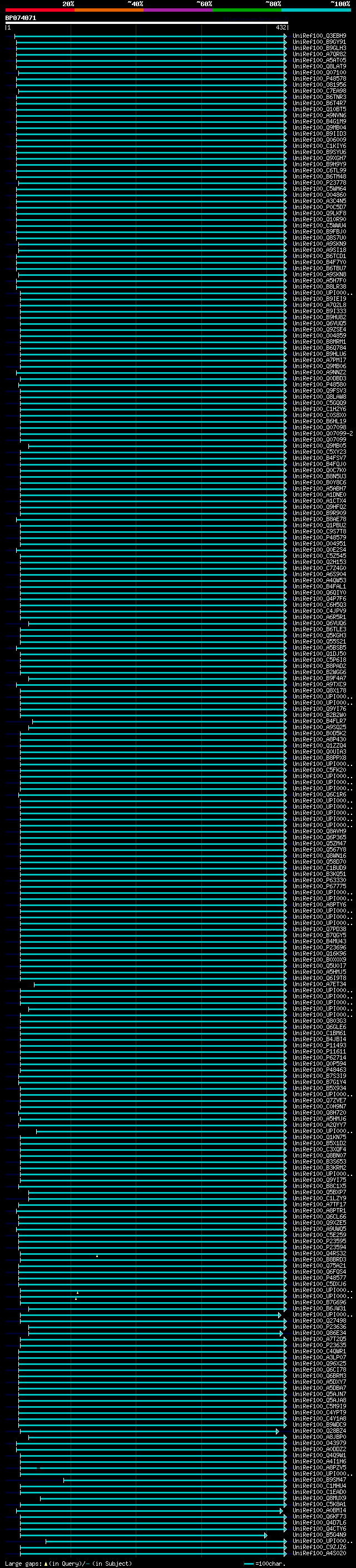Image resolution: width=356 pixels, height=1568 pixels.
Task: Select the UniRef100_P48580 label
Action: (319, 385)
